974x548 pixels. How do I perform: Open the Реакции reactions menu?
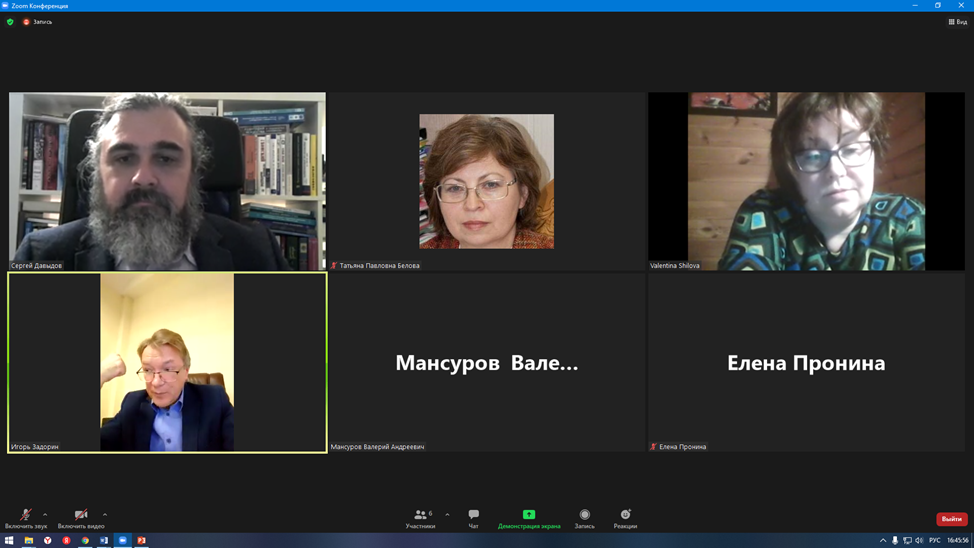coord(625,516)
